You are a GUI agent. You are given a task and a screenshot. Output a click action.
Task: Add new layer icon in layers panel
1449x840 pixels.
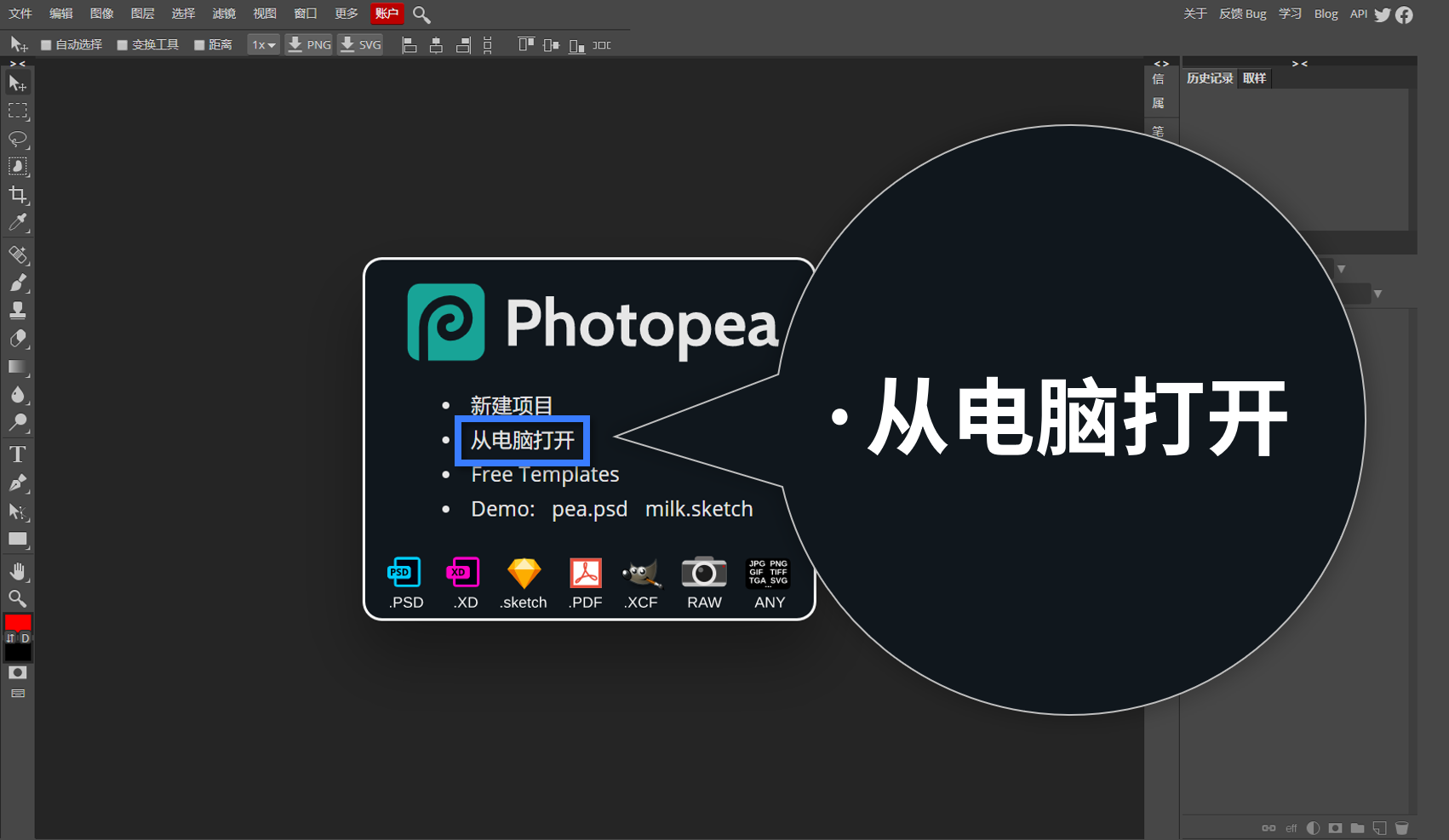[1380, 828]
